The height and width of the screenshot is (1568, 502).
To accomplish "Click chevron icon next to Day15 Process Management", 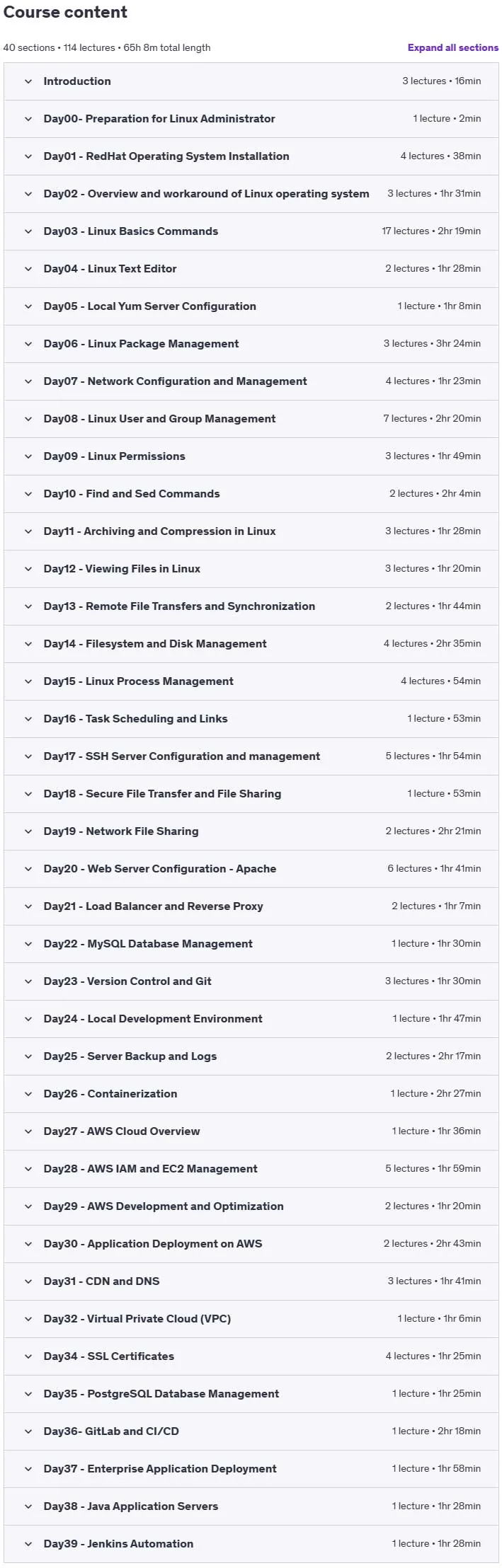I will pos(28,681).
